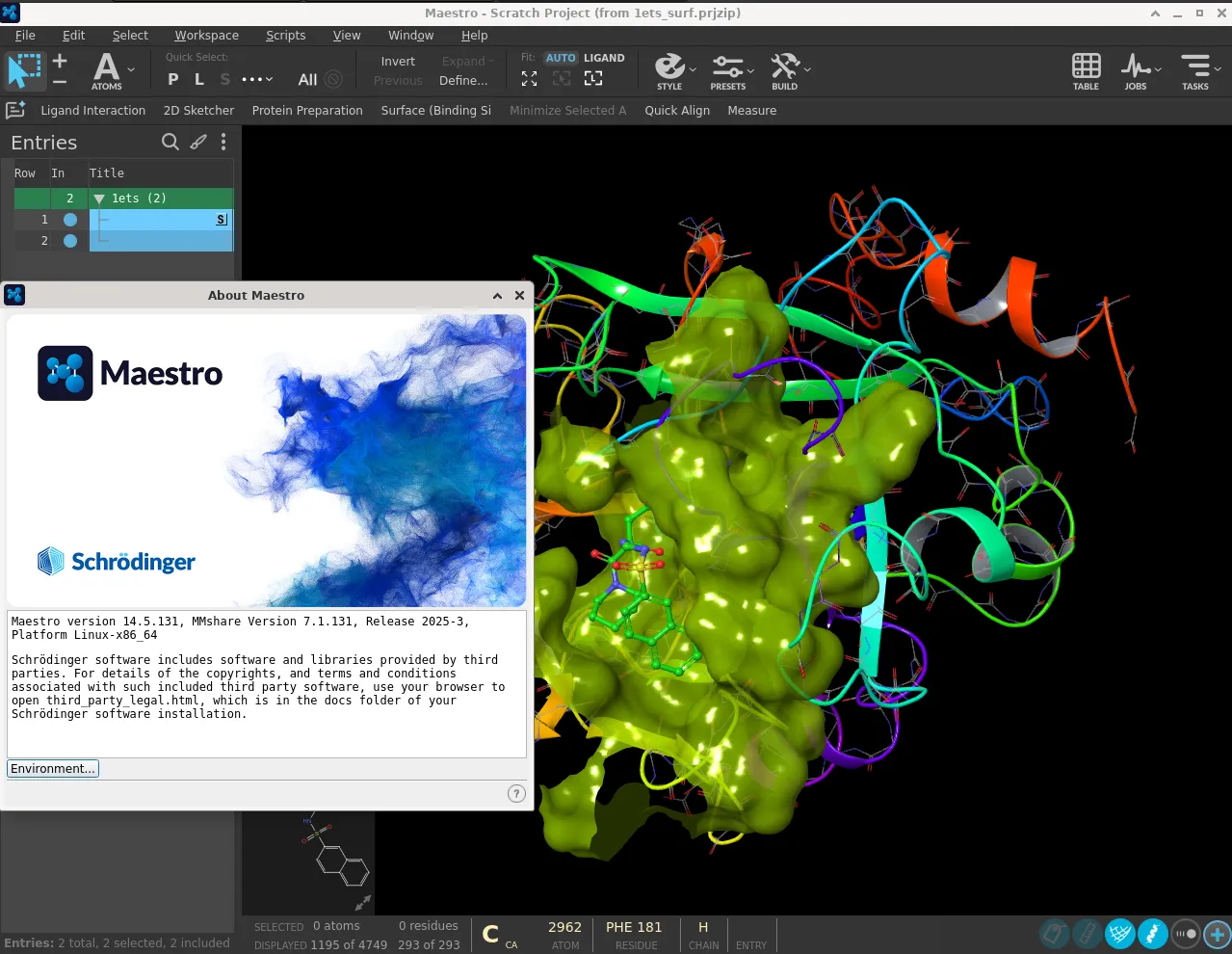
Task: Open Ligand Interaction shortcut
Action: [x=93, y=111]
